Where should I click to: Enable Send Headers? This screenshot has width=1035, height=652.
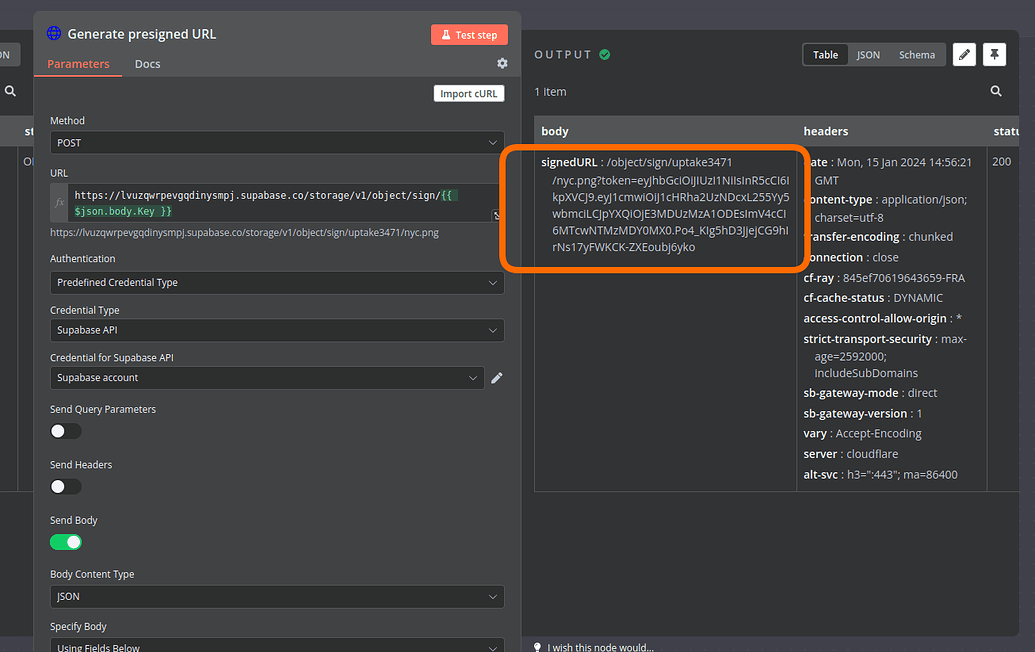(65, 486)
